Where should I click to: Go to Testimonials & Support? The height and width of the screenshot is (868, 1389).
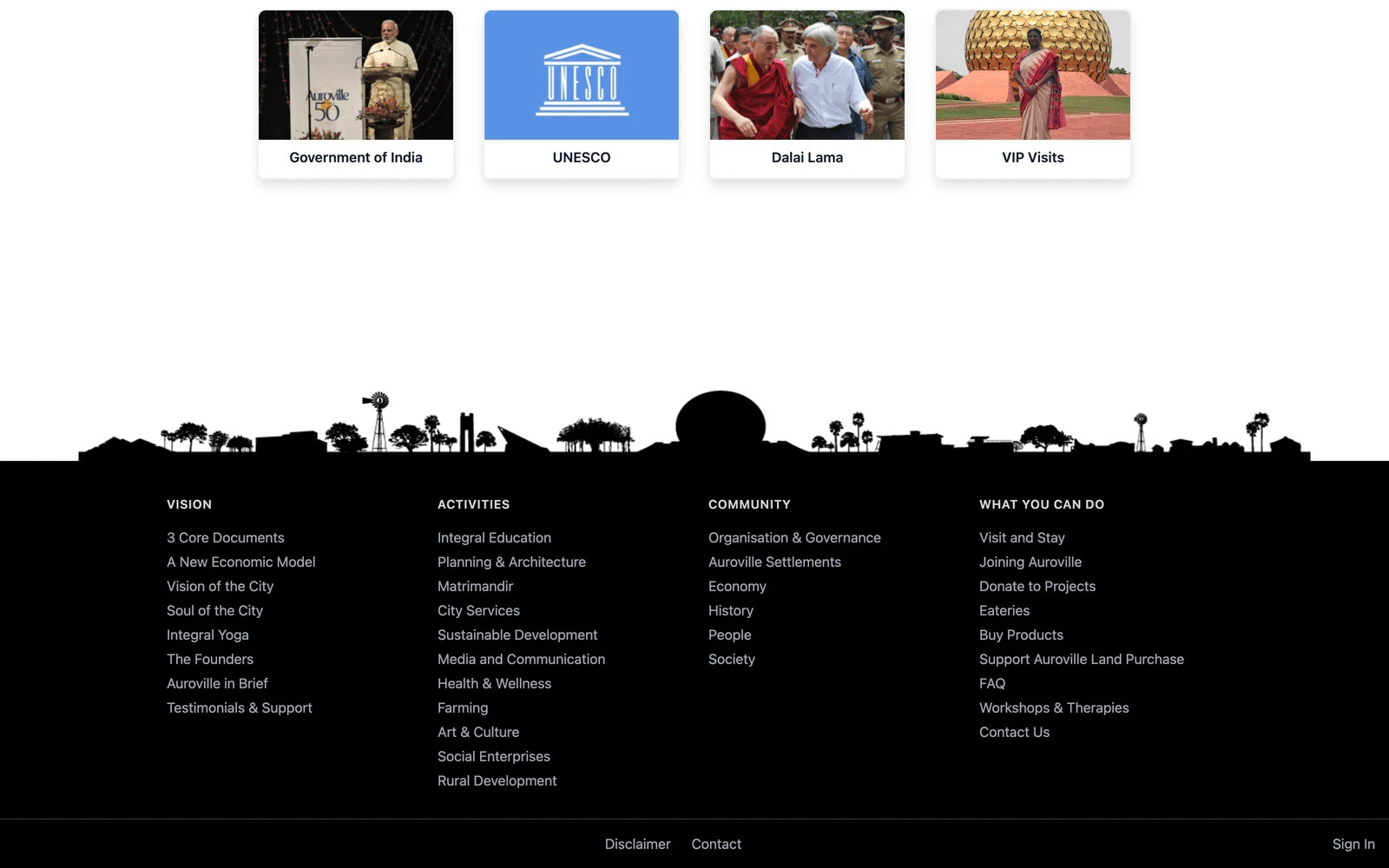(240, 707)
